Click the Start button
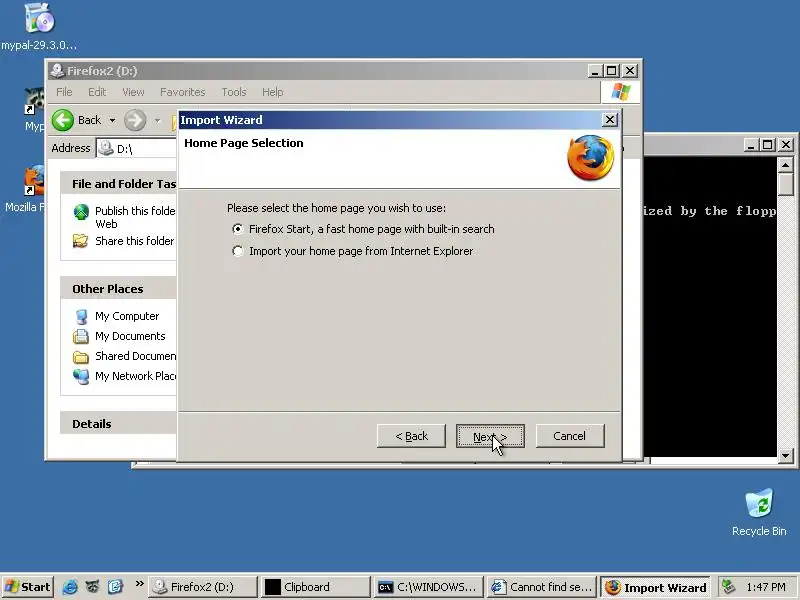The image size is (800, 600). (x=28, y=587)
